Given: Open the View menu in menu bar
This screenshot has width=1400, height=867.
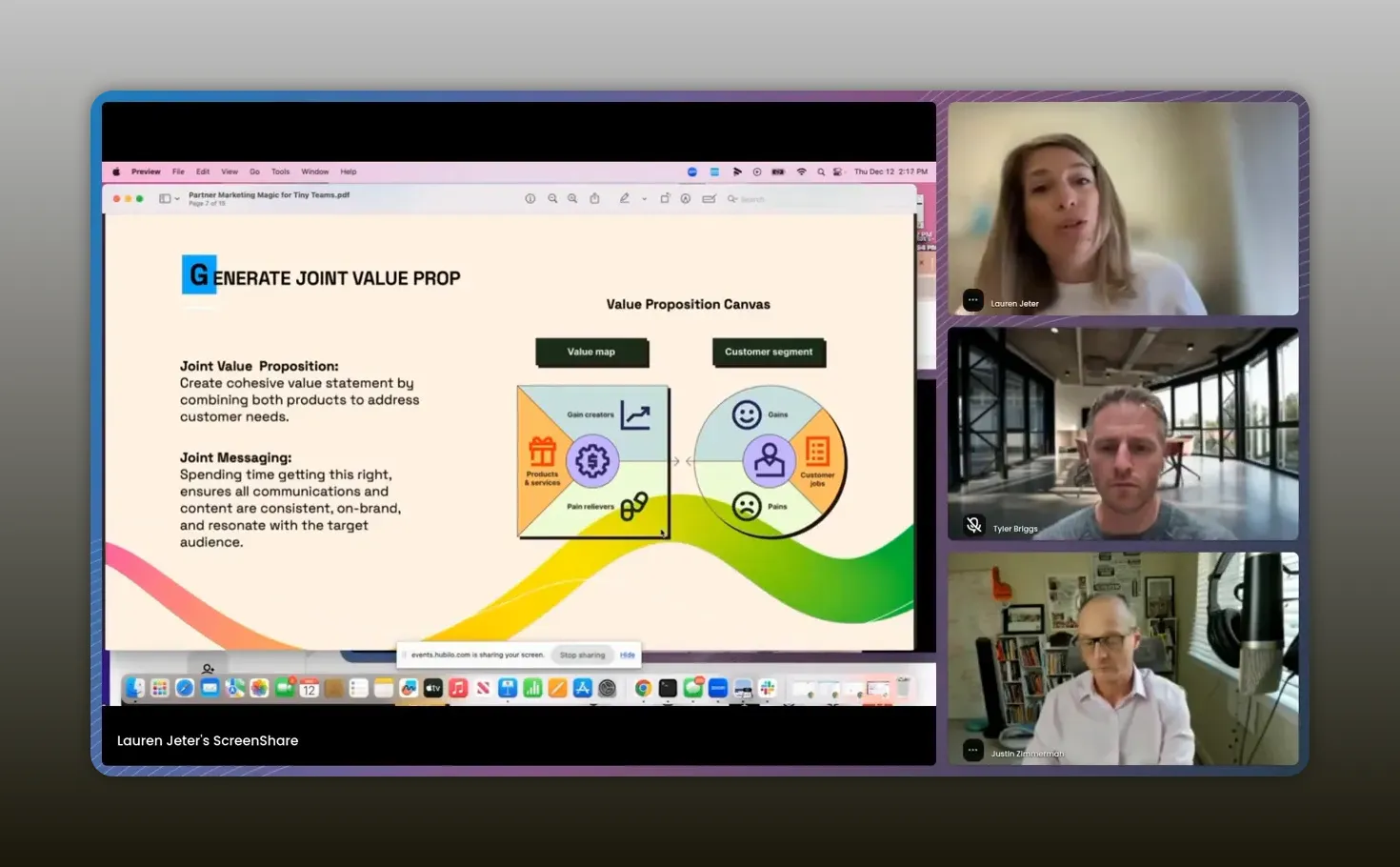Looking at the screenshot, I should pyautogui.click(x=230, y=171).
